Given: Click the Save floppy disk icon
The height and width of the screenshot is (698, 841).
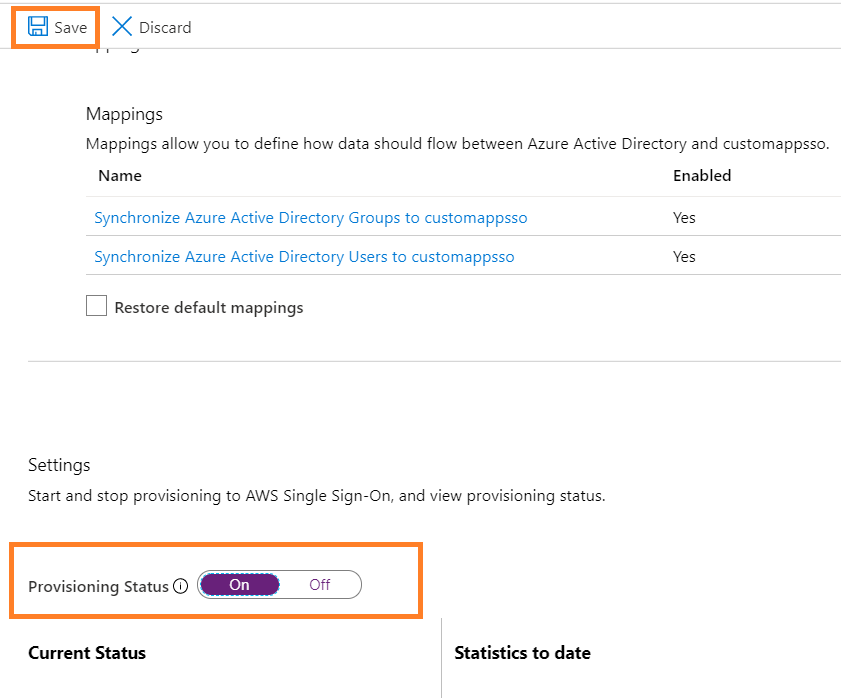Looking at the screenshot, I should pyautogui.click(x=38, y=27).
